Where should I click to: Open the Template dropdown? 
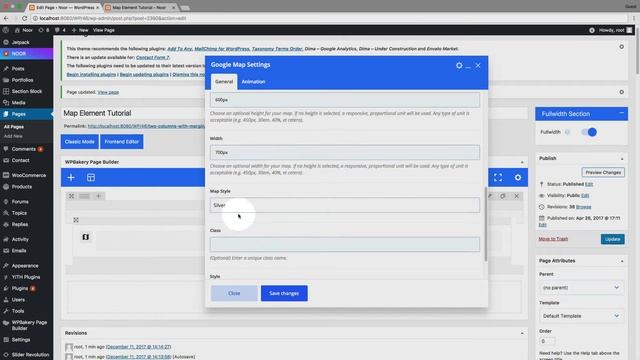pyautogui.click(x=581, y=316)
